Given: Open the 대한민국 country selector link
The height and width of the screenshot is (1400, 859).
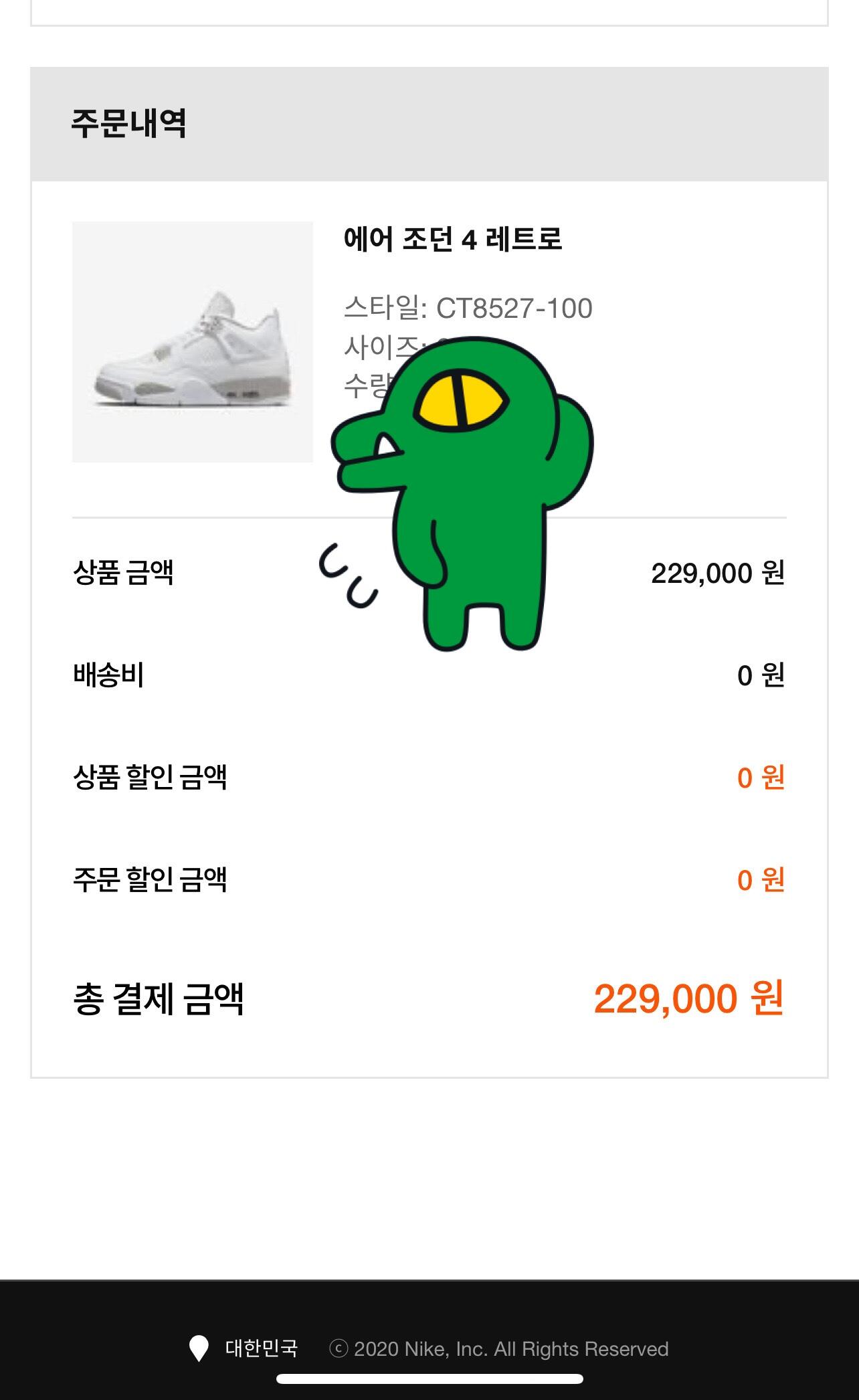Looking at the screenshot, I should (262, 1348).
